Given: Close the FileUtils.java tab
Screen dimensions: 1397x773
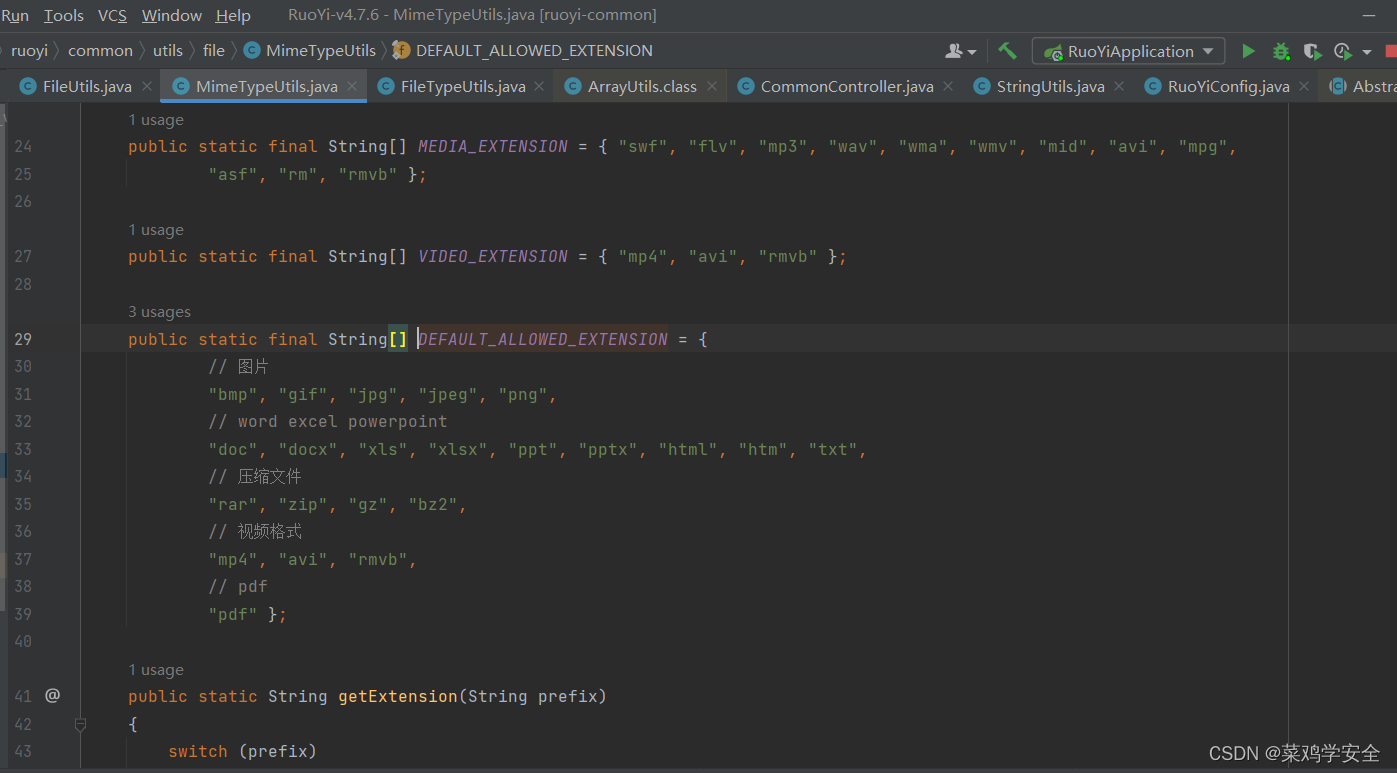Looking at the screenshot, I should [147, 87].
